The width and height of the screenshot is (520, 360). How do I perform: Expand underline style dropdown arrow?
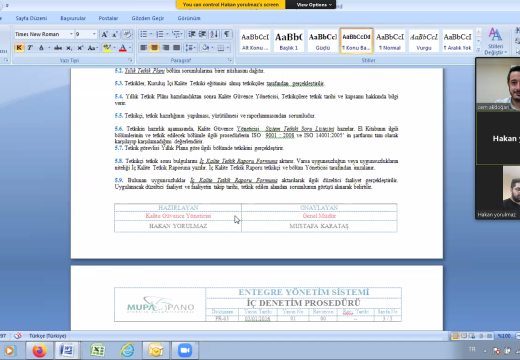[x=49, y=48]
